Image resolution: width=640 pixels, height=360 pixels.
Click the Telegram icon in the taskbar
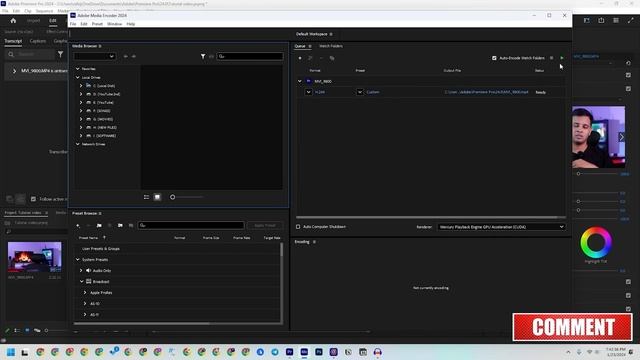tap(275, 352)
